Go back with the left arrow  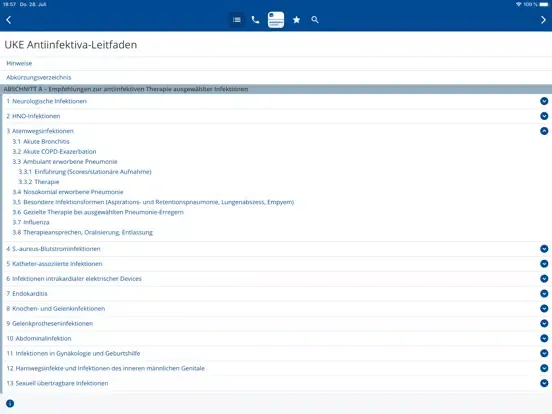coord(9,20)
